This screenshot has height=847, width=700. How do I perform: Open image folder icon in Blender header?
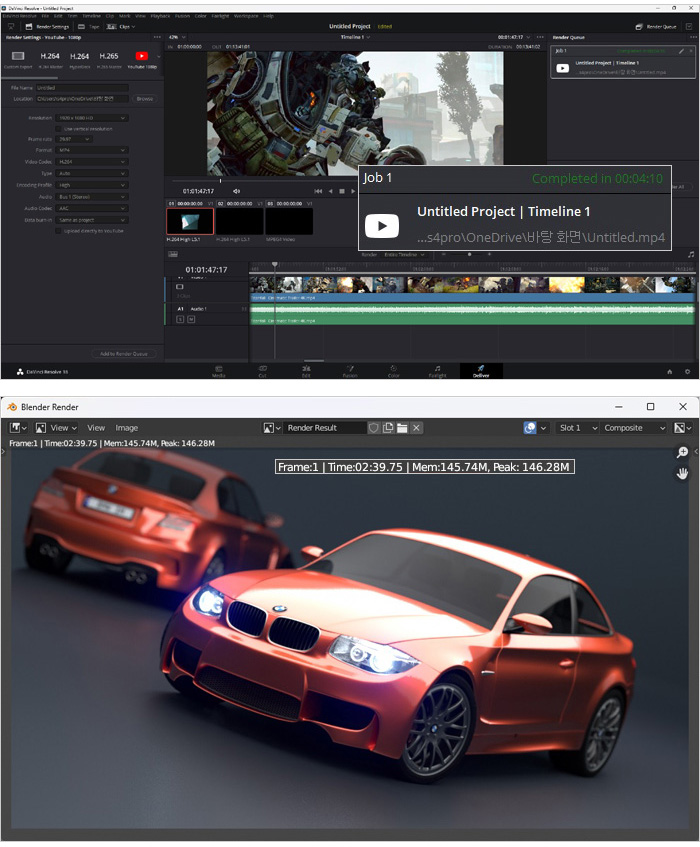(402, 428)
